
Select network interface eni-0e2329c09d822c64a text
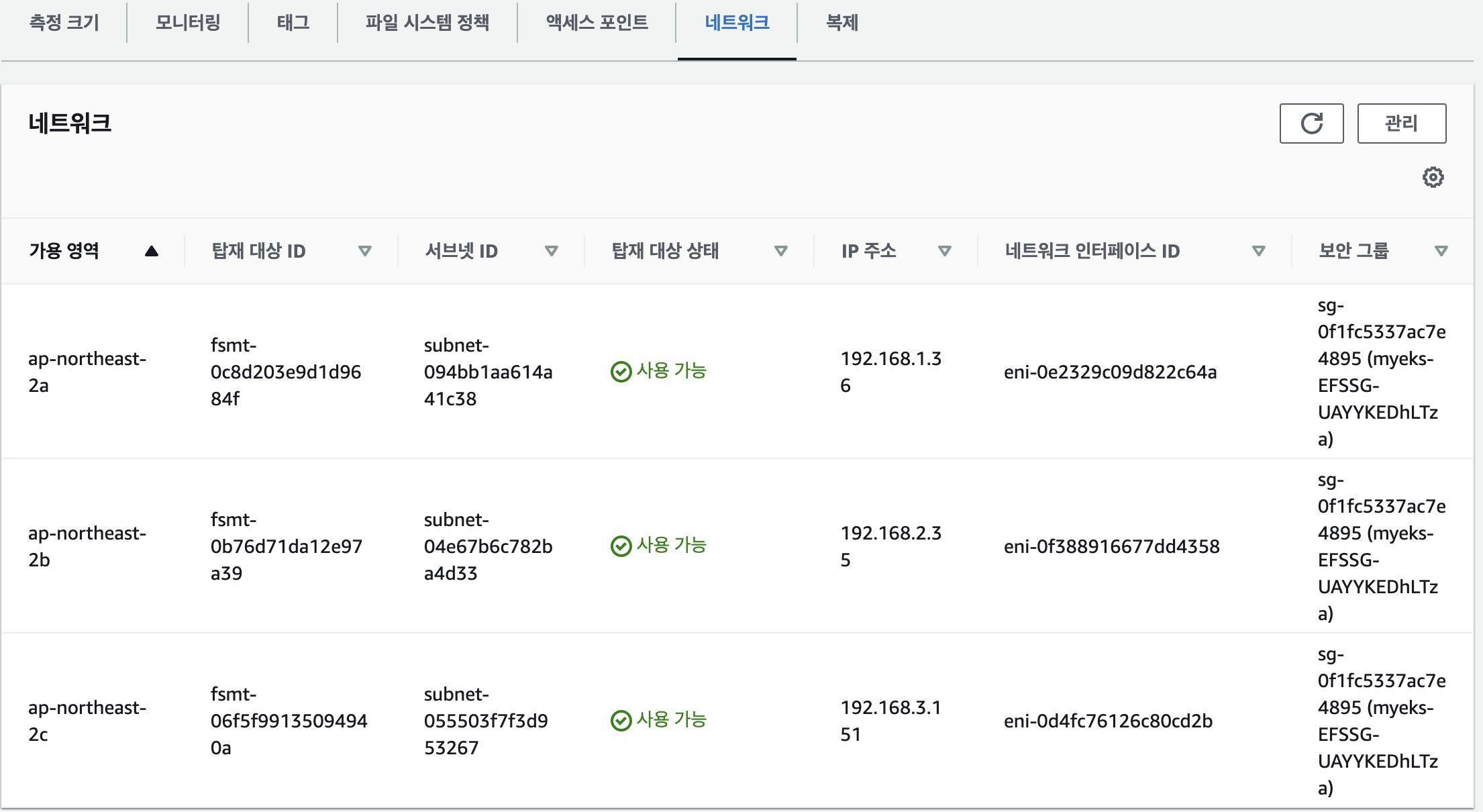pyautogui.click(x=1110, y=372)
